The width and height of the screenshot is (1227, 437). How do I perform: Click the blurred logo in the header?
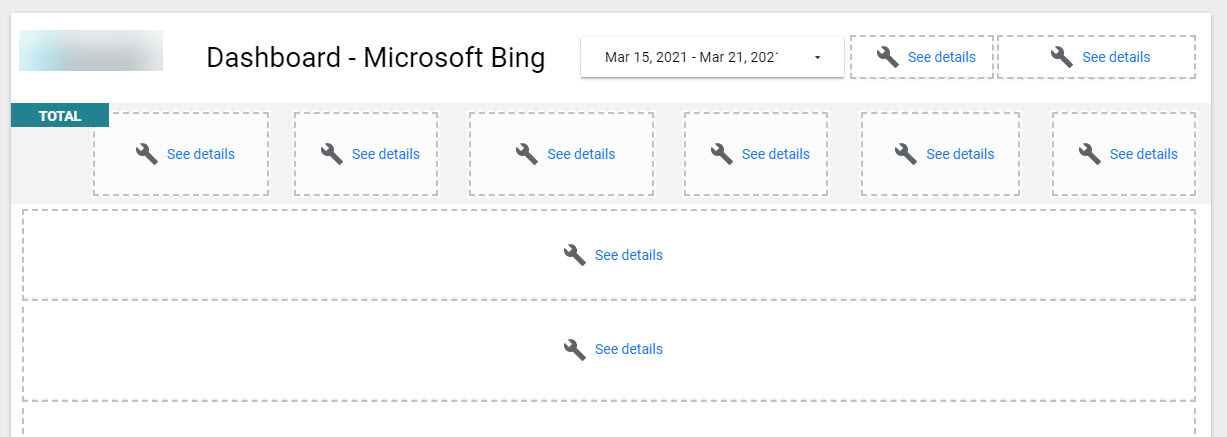tap(91, 51)
